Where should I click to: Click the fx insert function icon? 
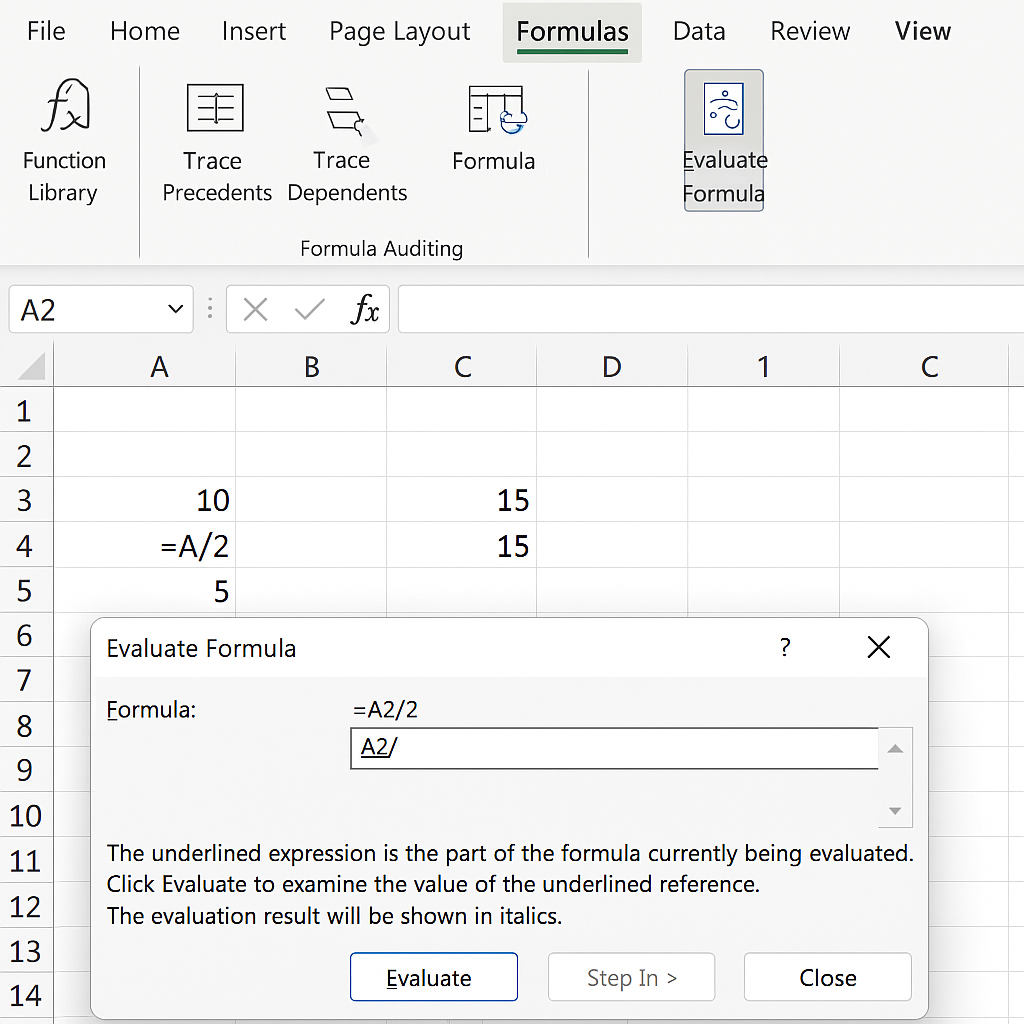coord(365,310)
